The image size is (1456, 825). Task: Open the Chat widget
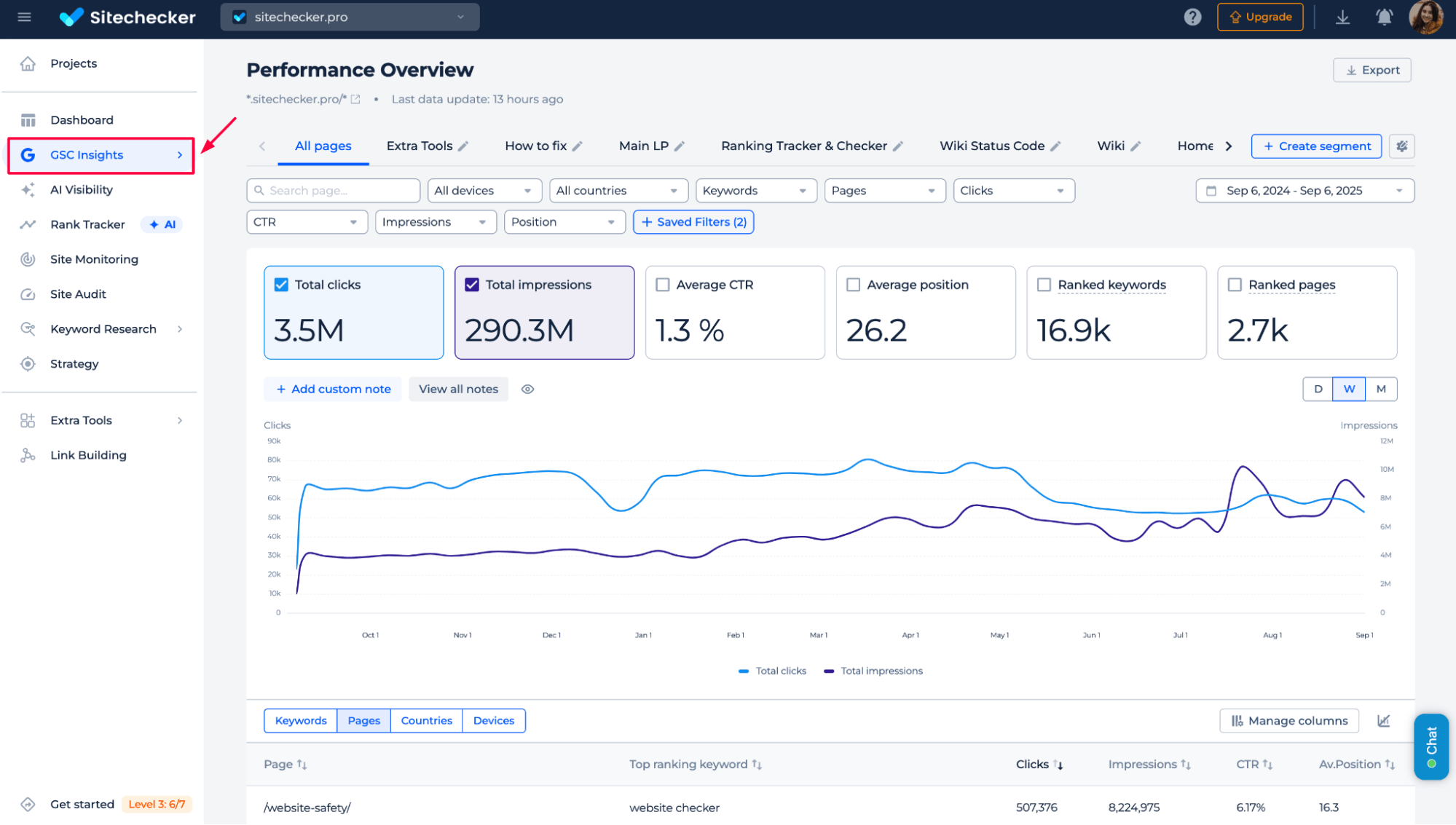(x=1431, y=747)
